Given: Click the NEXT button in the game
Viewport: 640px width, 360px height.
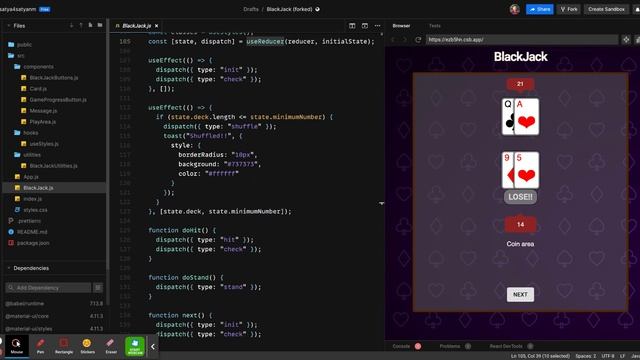Looking at the screenshot, I should [x=520, y=294].
